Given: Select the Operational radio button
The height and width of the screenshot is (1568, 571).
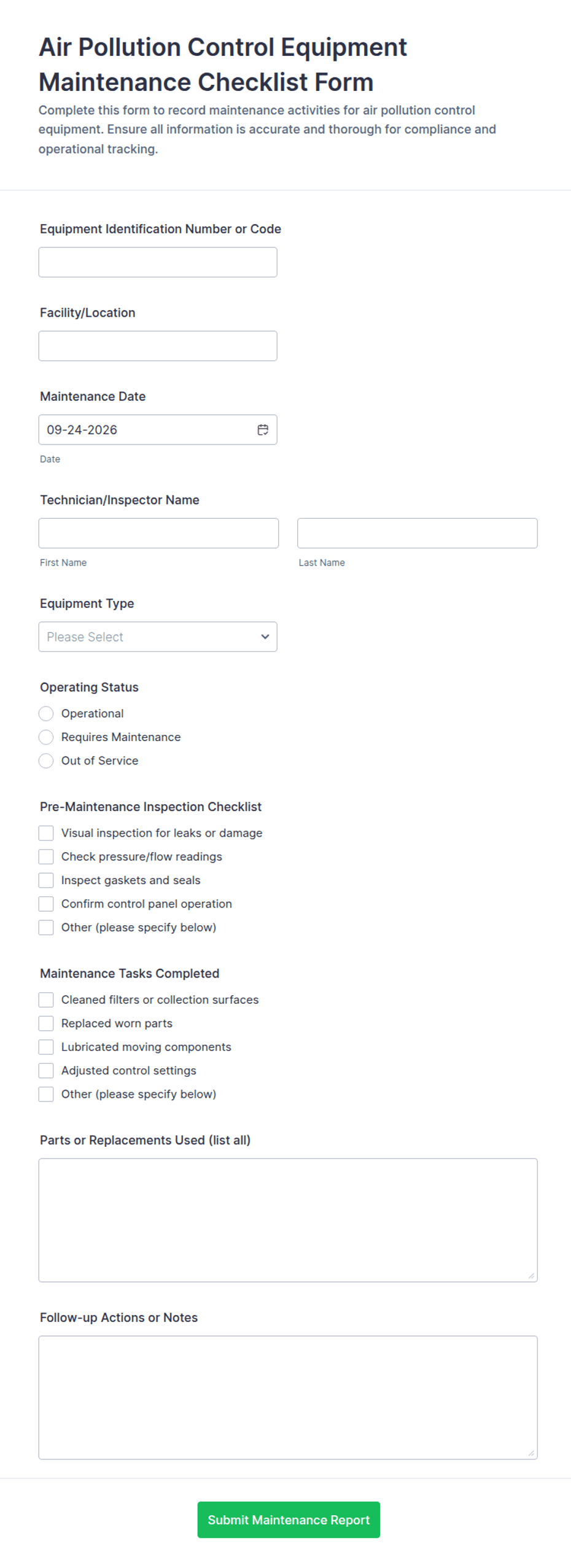Looking at the screenshot, I should (46, 713).
